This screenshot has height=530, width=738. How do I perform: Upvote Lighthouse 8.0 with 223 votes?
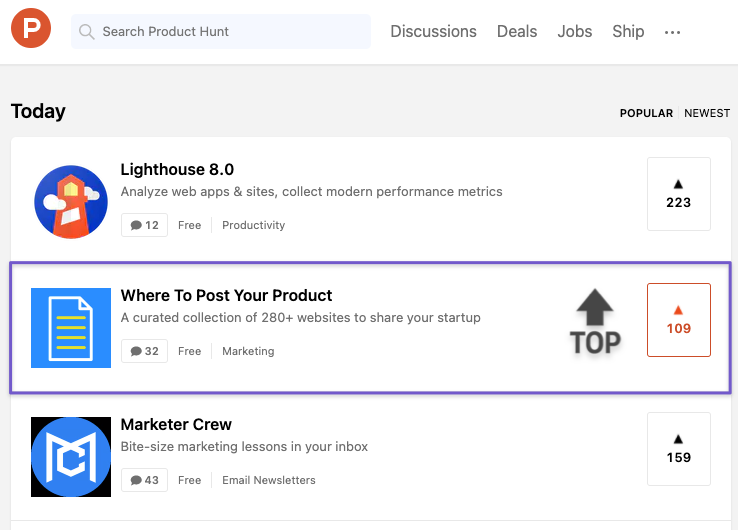[679, 194]
